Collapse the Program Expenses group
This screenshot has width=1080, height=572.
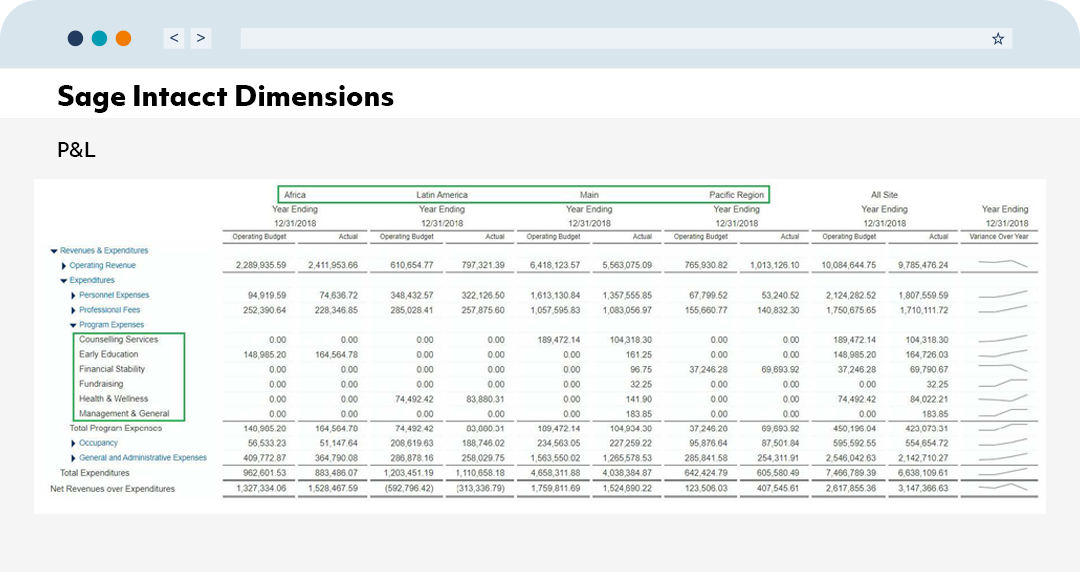73,325
